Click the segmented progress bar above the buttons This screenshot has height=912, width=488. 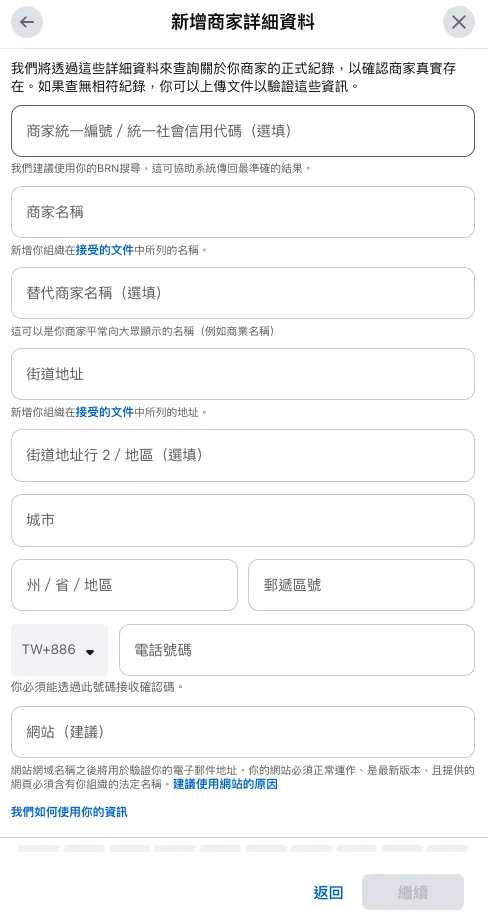[243, 849]
